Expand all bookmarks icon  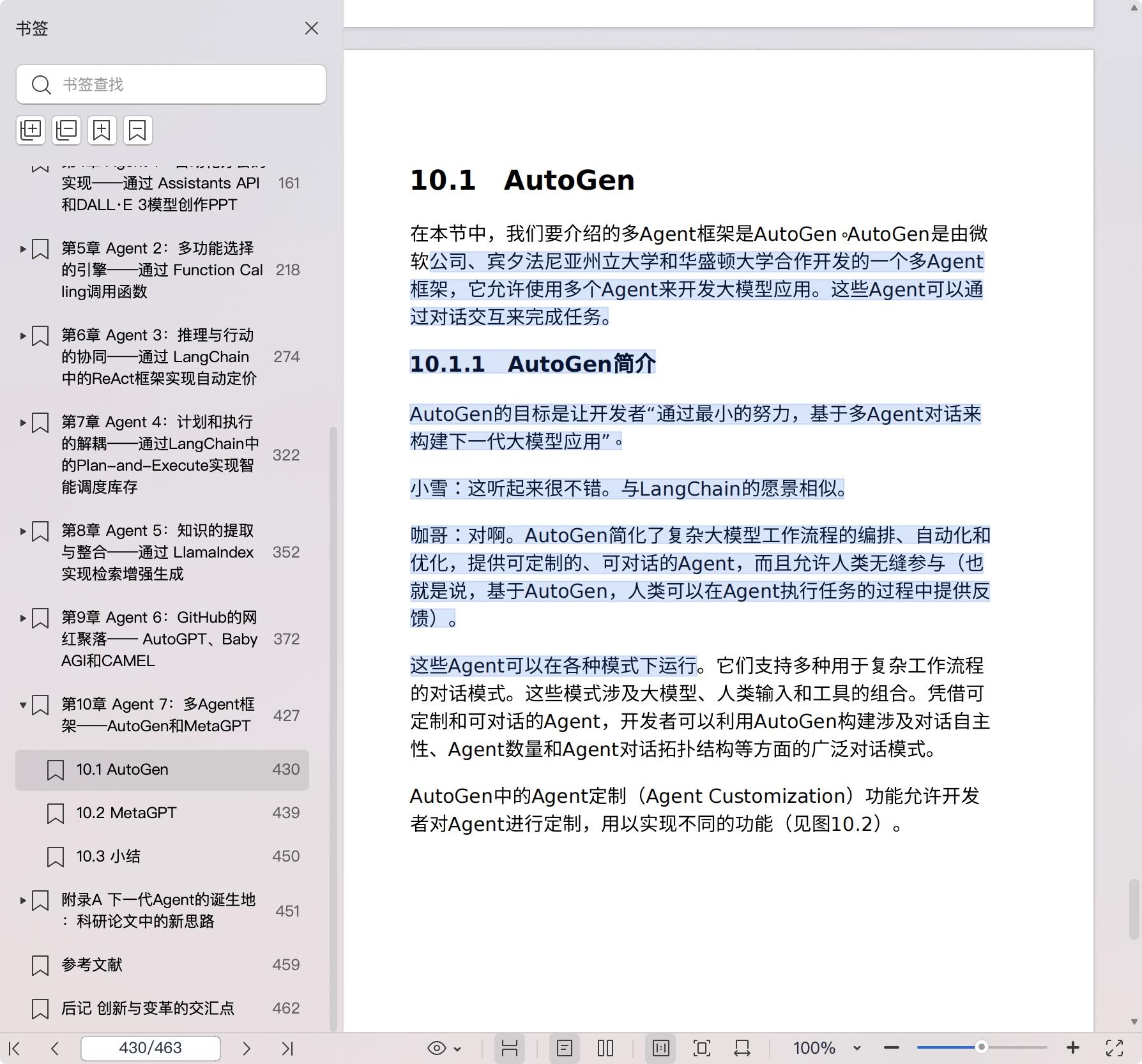coord(31,130)
